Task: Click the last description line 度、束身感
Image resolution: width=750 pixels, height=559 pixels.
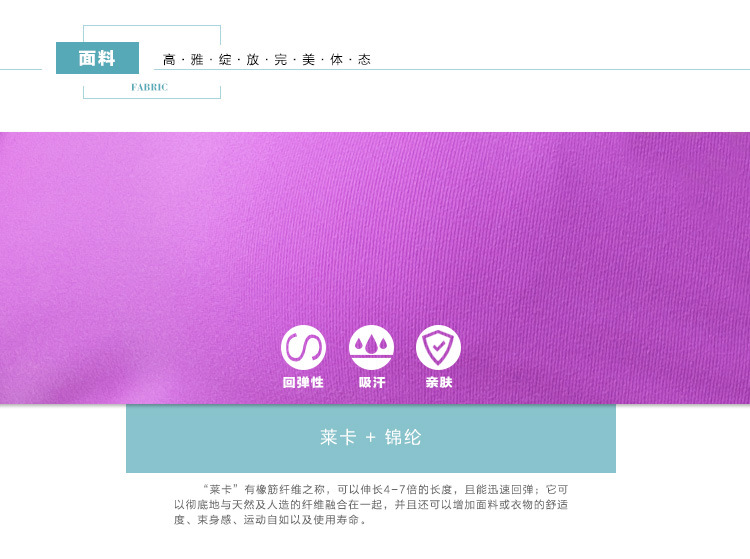Action: pyautogui.click(x=270, y=520)
